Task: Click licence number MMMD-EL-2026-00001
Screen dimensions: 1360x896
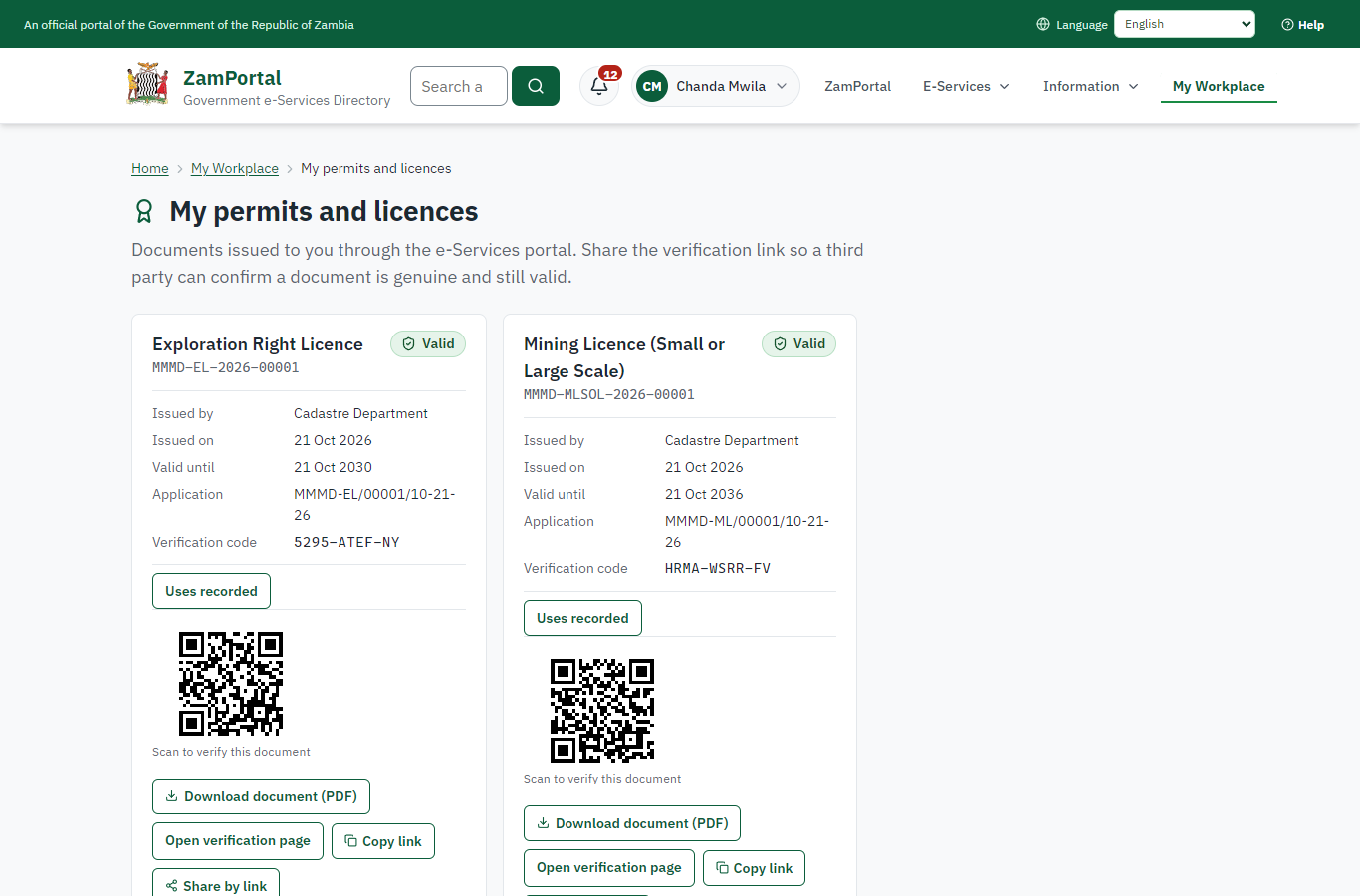Action: [x=226, y=367]
